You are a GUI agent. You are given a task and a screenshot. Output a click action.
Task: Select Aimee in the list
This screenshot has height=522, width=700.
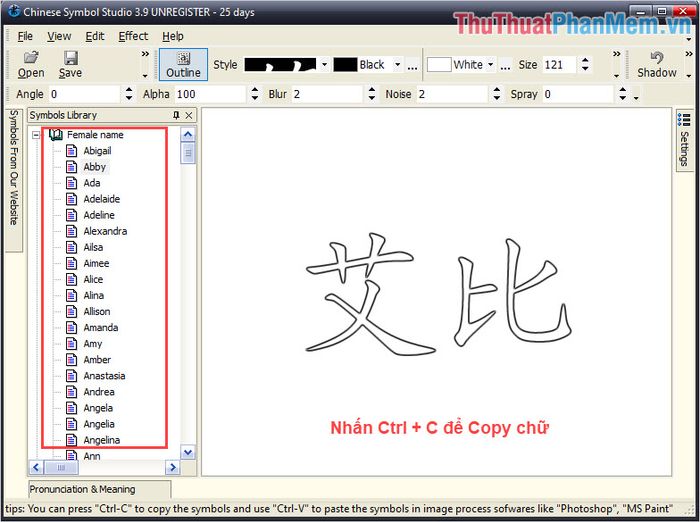pos(96,263)
